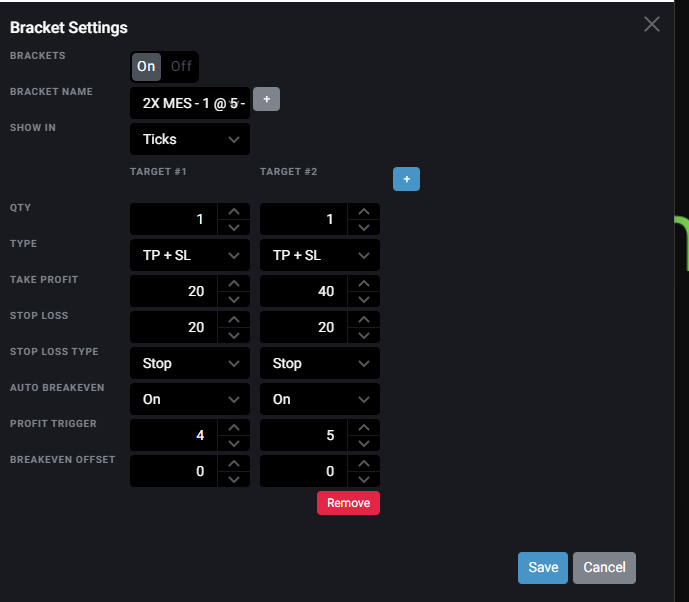Decrease Target #2 Take Profit value

click(364, 299)
